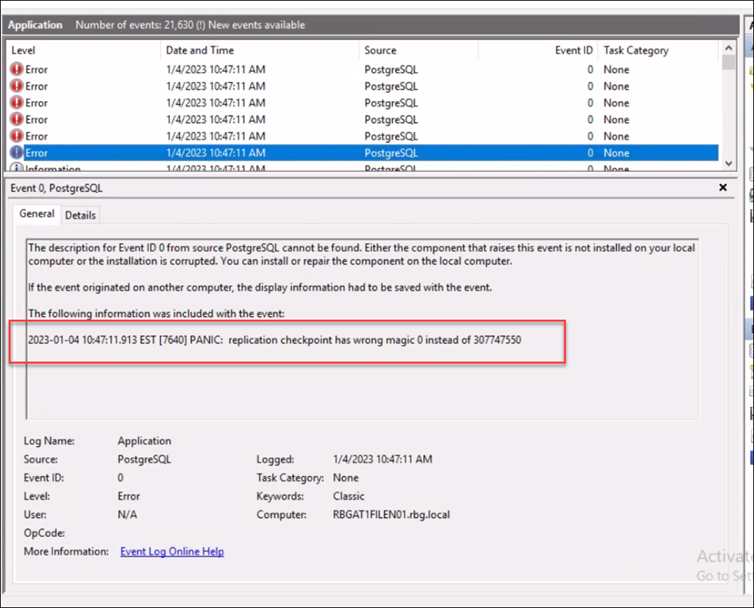Screen dimensions: 754x608
Task: Click the error icon in the fifth event row
Action: [17, 136]
